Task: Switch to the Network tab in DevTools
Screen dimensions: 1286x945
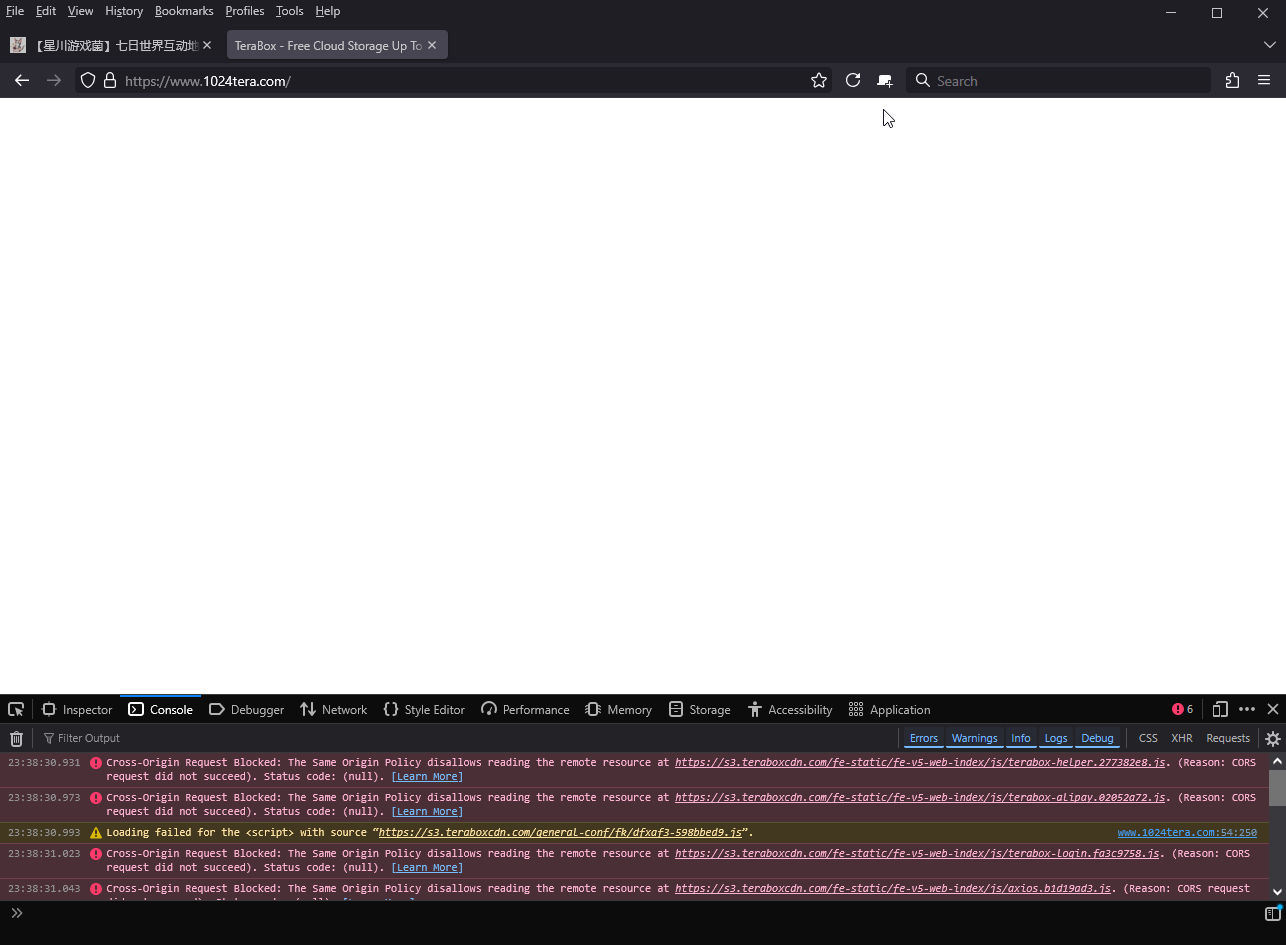Action: 334,709
